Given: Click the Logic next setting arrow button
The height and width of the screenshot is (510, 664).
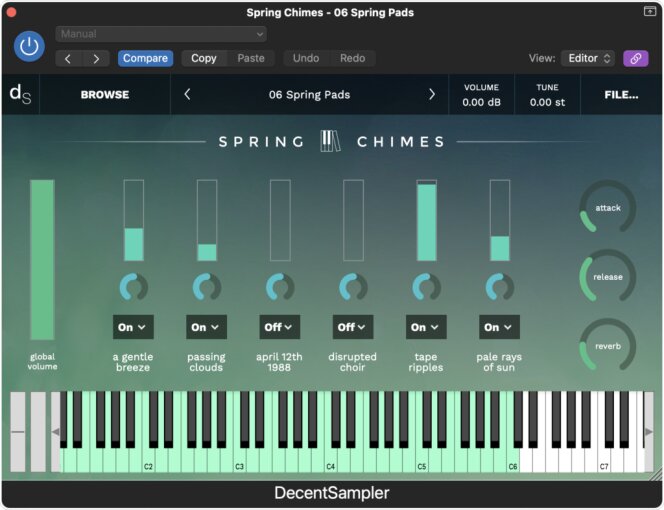Looking at the screenshot, I should click(x=96, y=58).
